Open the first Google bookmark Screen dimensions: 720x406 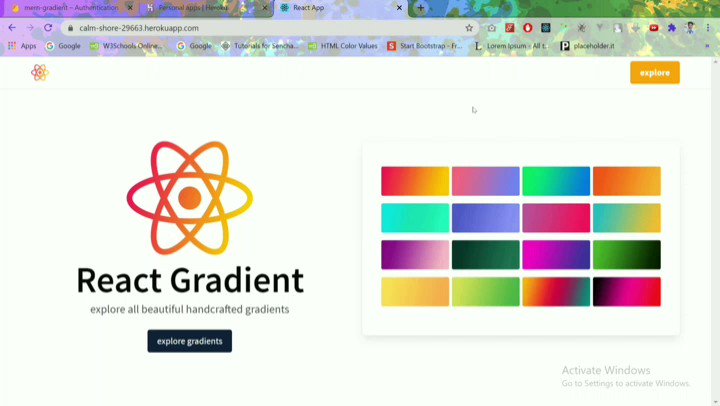(63, 46)
